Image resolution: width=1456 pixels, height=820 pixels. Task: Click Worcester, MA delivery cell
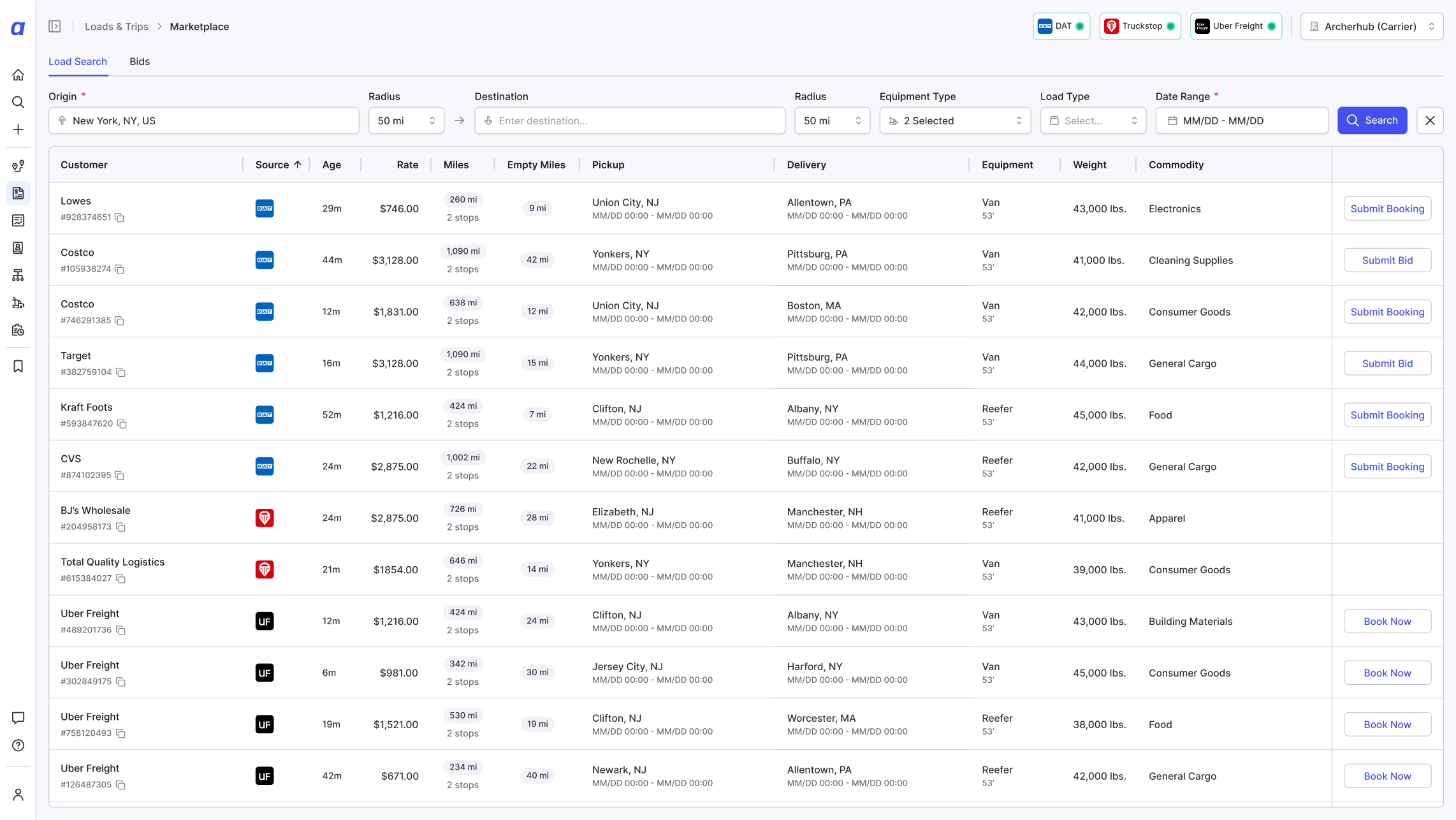point(821,718)
